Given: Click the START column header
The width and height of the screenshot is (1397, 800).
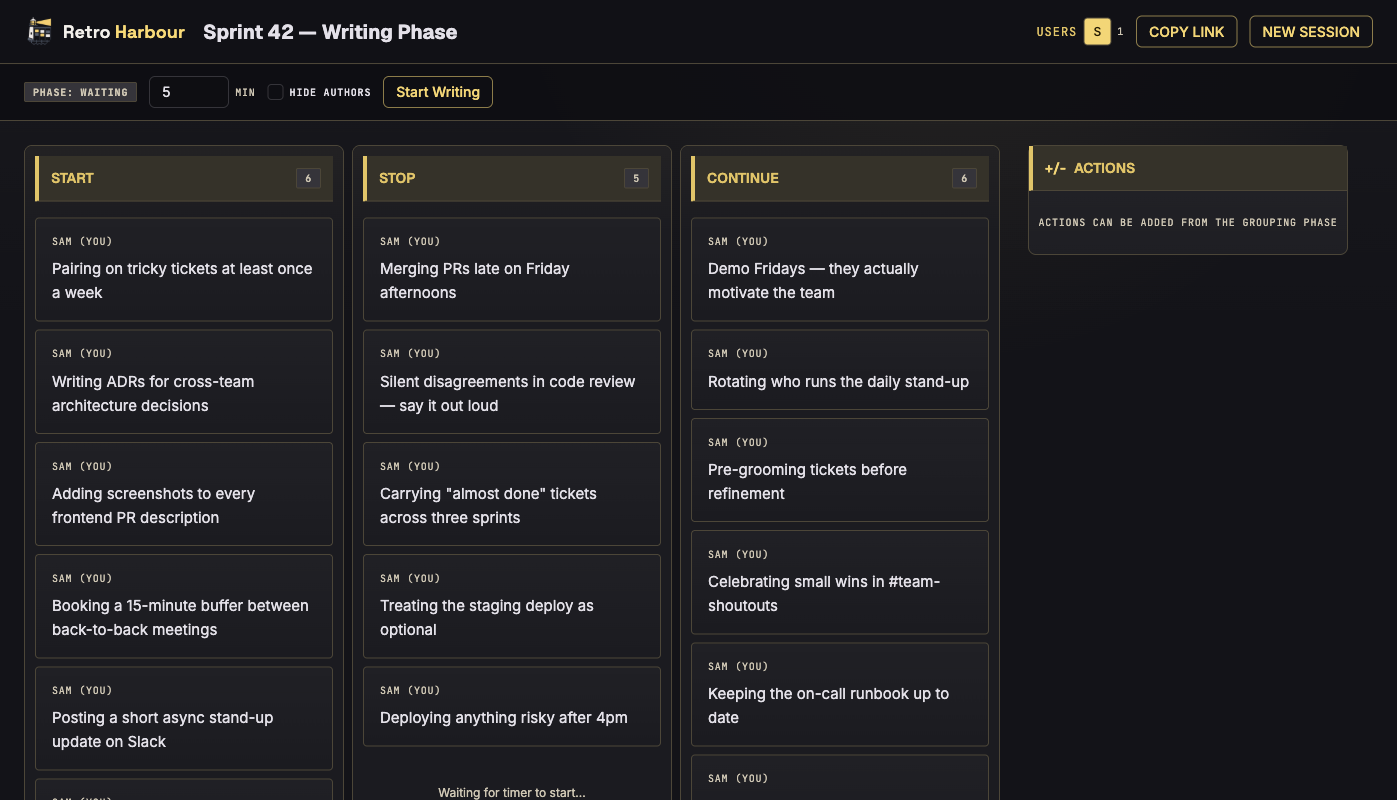Looking at the screenshot, I should pos(184,178).
